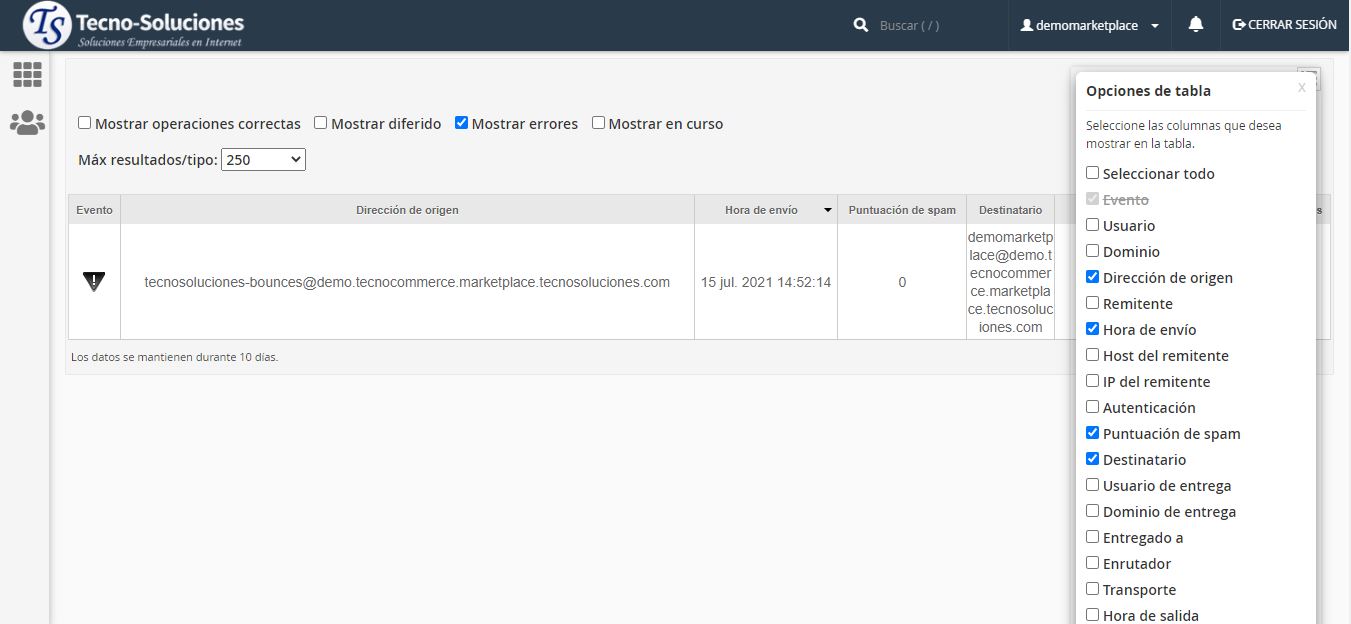This screenshot has width=1351, height=624.
Task: Click the Puntuación de spam column header
Action: click(901, 210)
